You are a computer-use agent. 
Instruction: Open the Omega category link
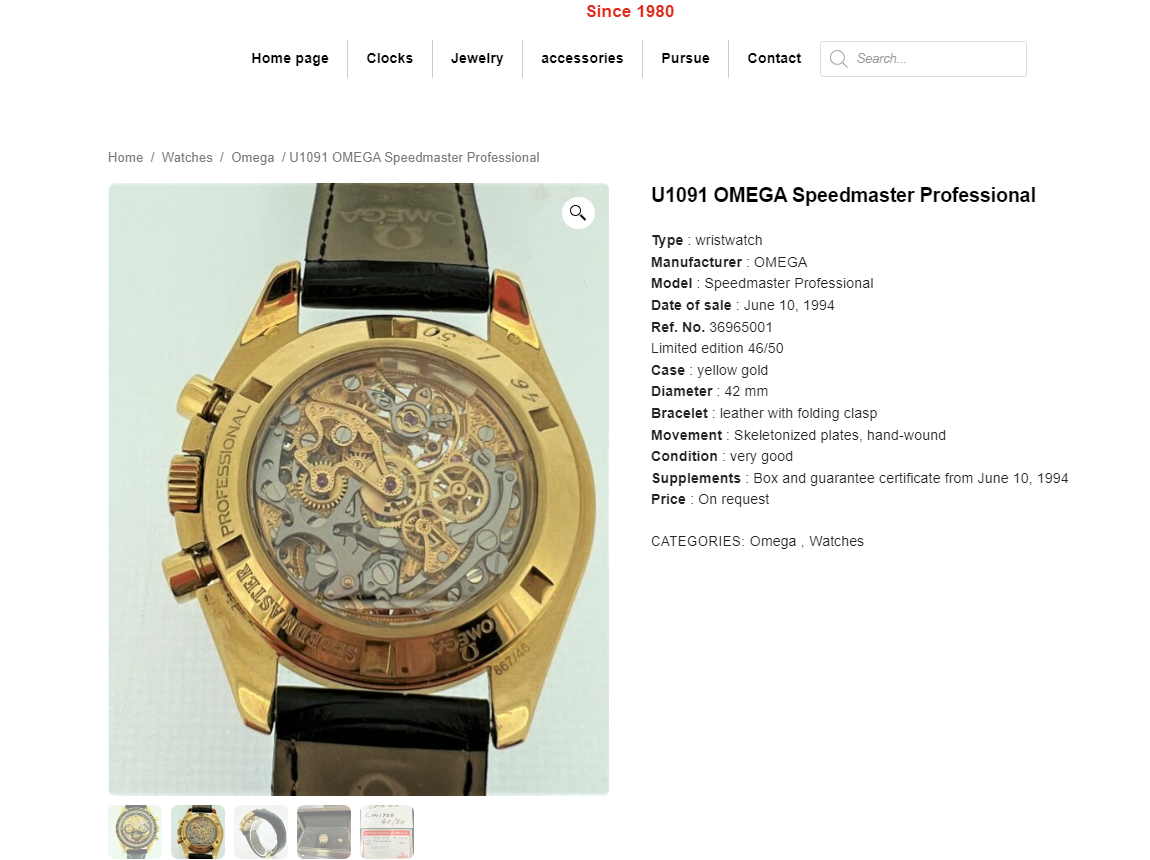tap(772, 541)
